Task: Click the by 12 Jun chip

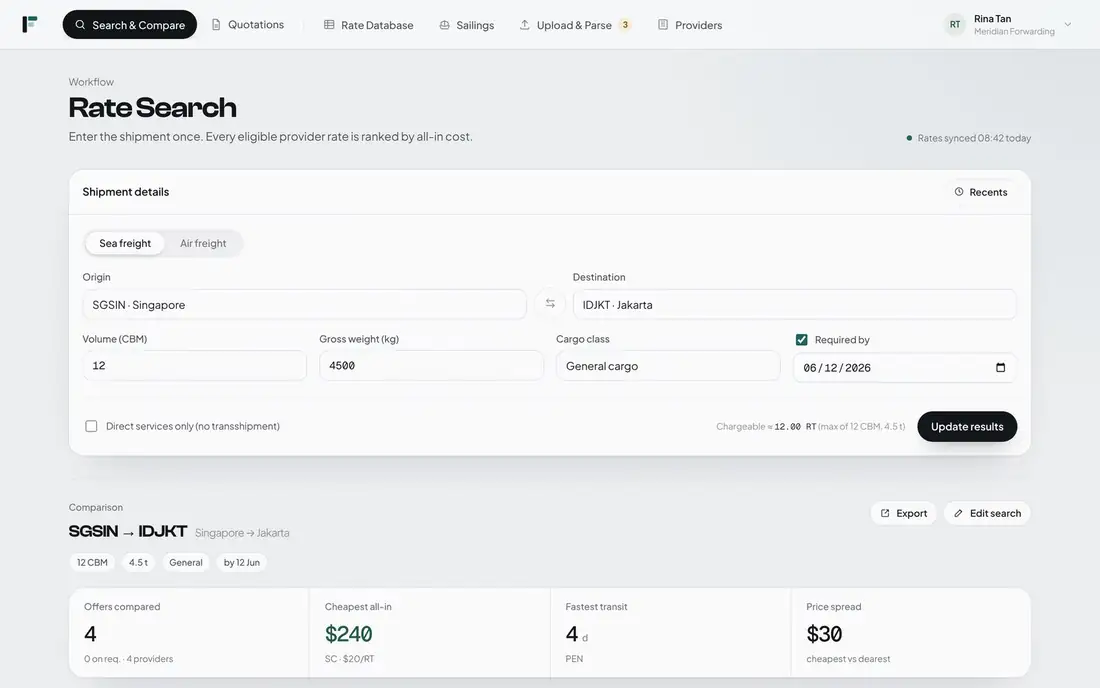Action: pyautogui.click(x=241, y=562)
